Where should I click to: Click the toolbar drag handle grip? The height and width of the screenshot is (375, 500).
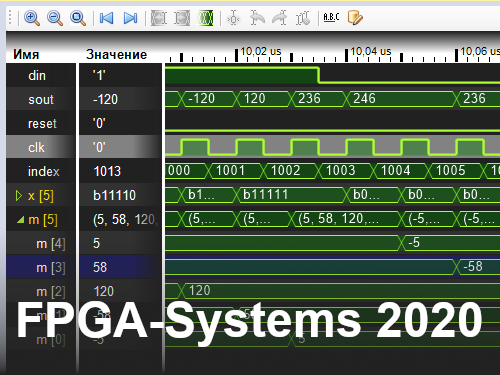pyautogui.click(x=10, y=17)
